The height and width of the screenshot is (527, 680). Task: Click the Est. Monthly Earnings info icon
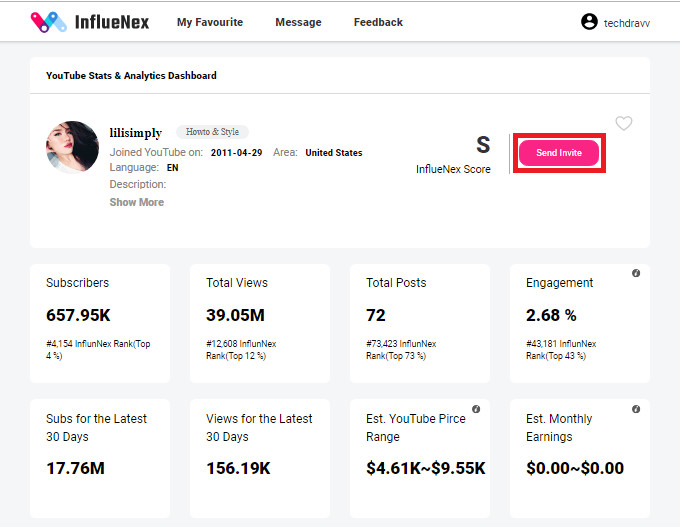[636, 409]
